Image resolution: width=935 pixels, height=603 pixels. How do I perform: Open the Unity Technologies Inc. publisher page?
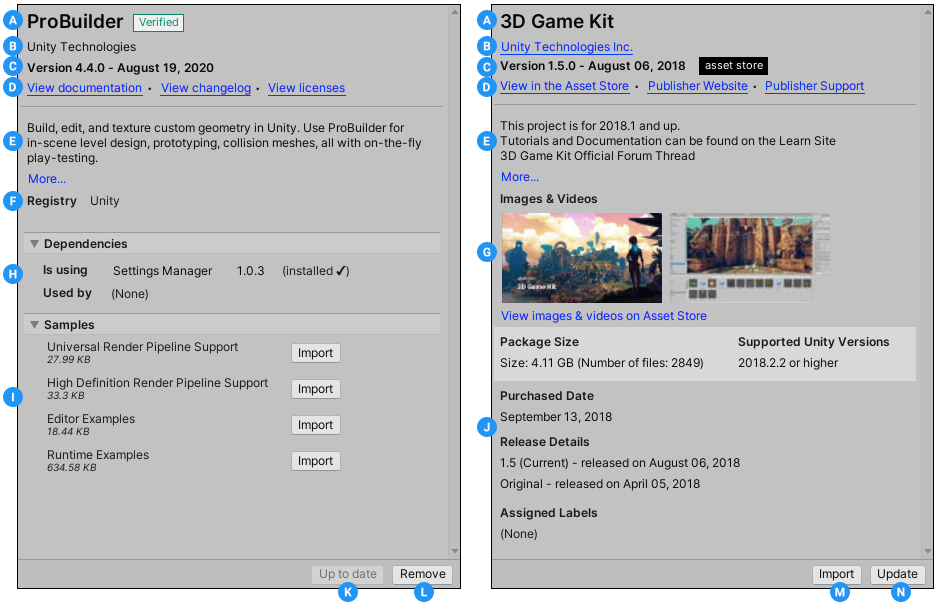(x=566, y=47)
